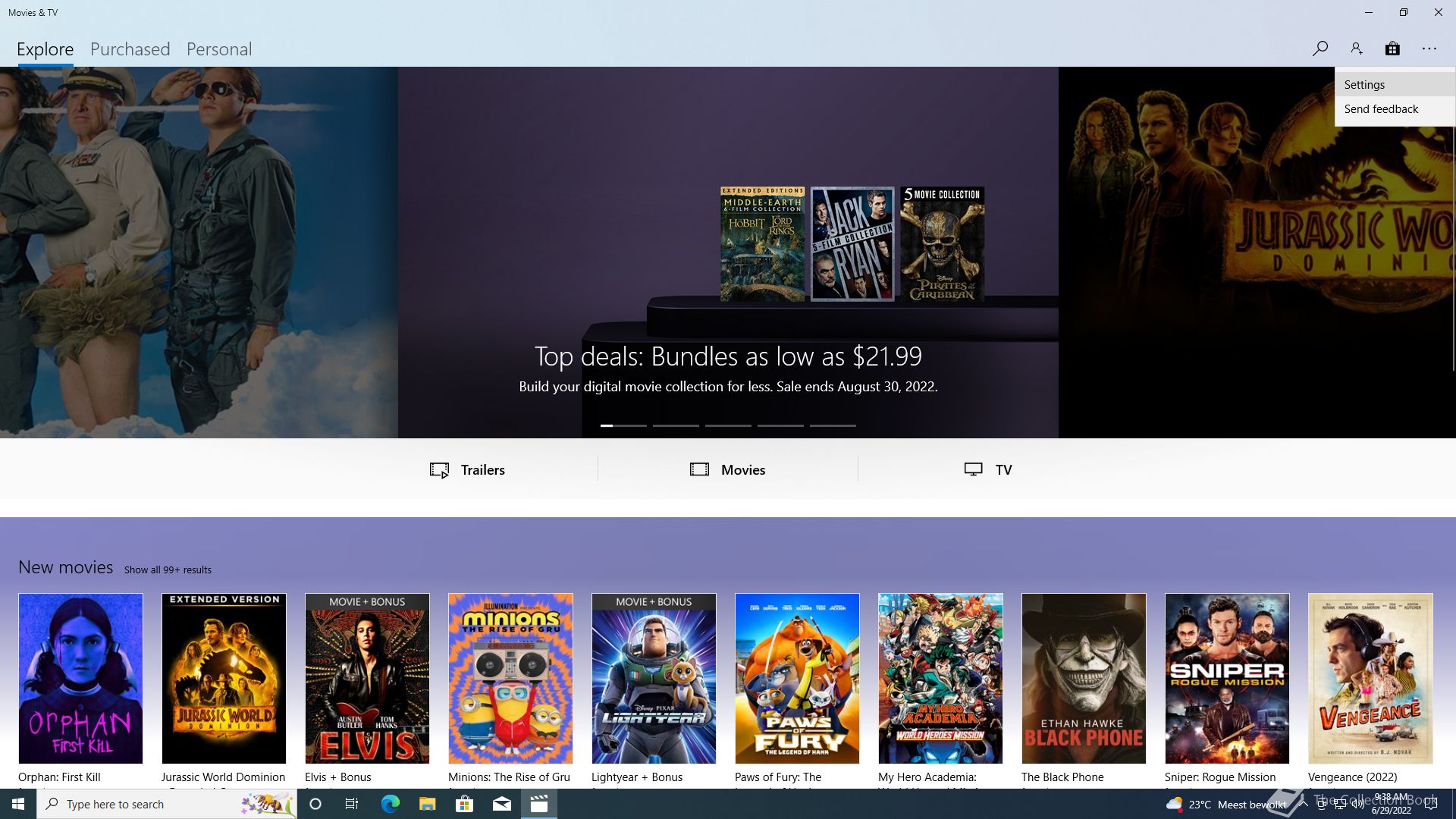
Task: Click the Movies film strip icon
Action: pos(699,469)
